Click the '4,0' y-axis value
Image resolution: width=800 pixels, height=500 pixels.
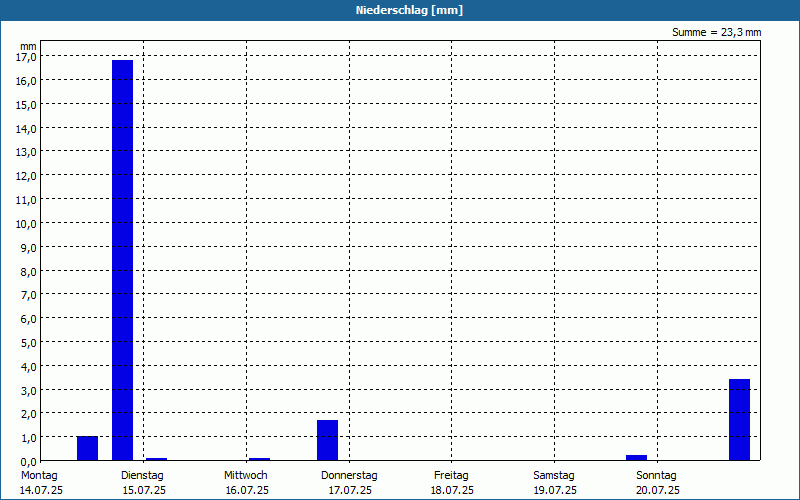(28, 366)
